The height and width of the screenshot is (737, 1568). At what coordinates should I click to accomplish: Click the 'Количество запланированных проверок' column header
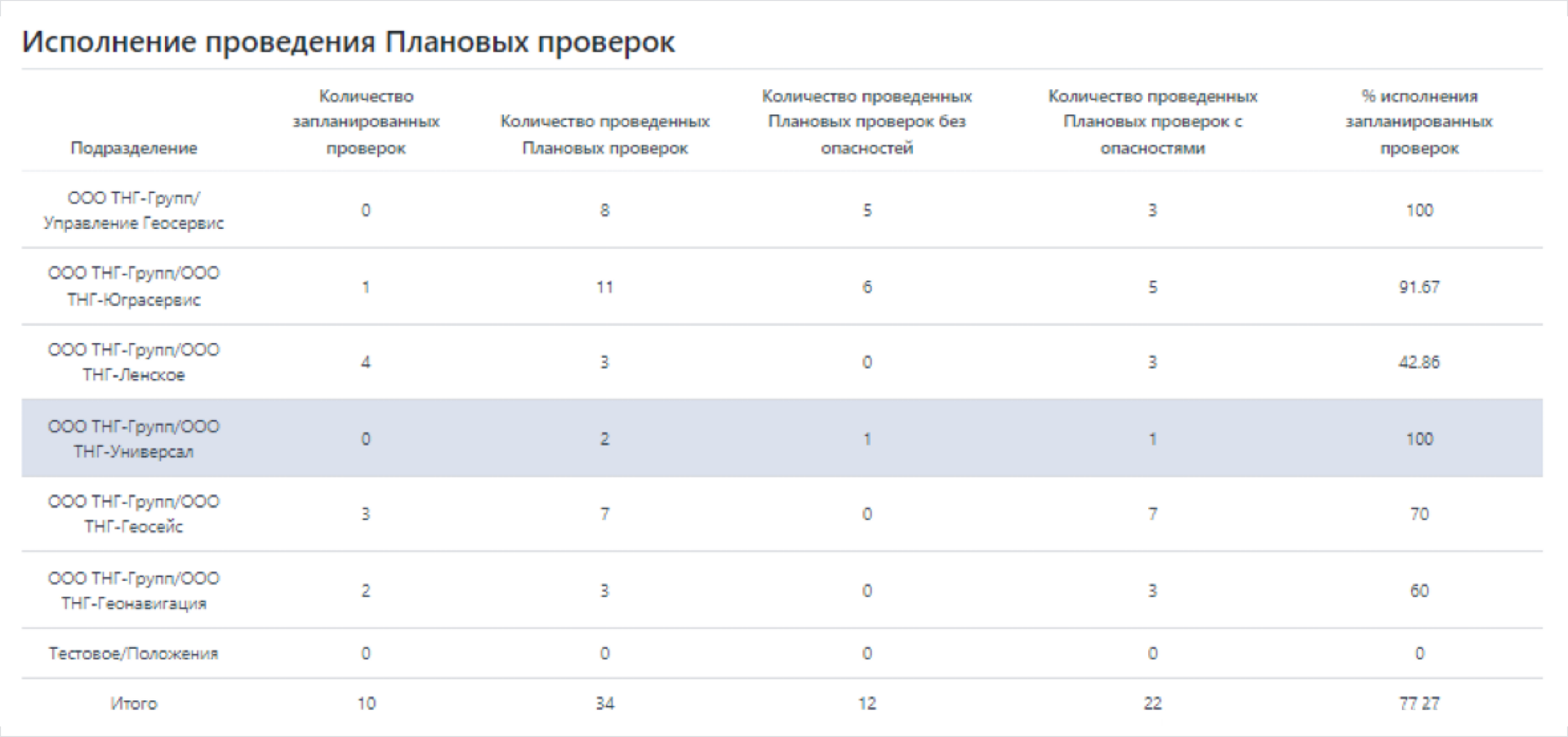pyautogui.click(x=366, y=122)
